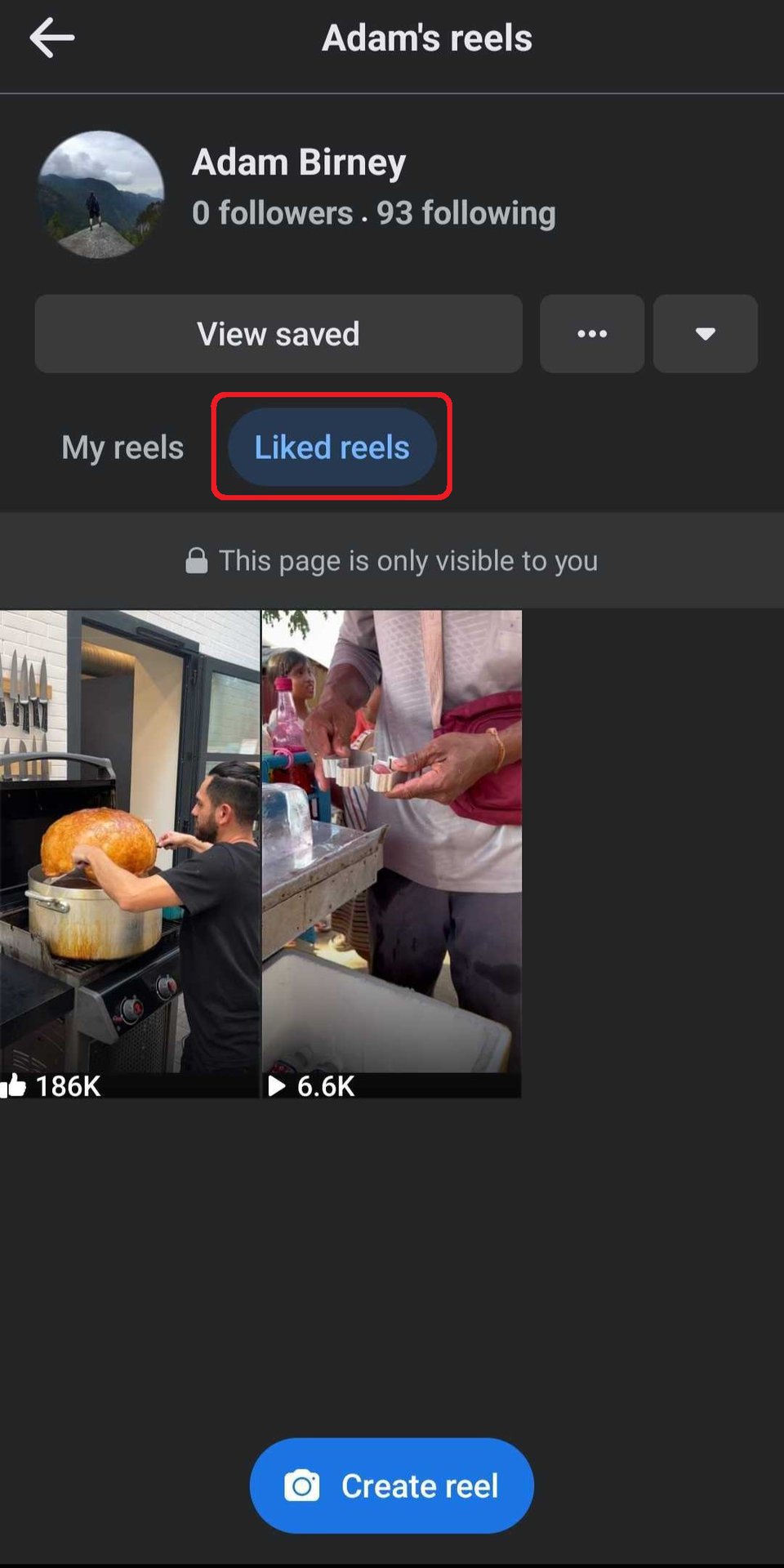Click Adam Birney's profile picture
The width and height of the screenshot is (784, 1568).
click(100, 194)
